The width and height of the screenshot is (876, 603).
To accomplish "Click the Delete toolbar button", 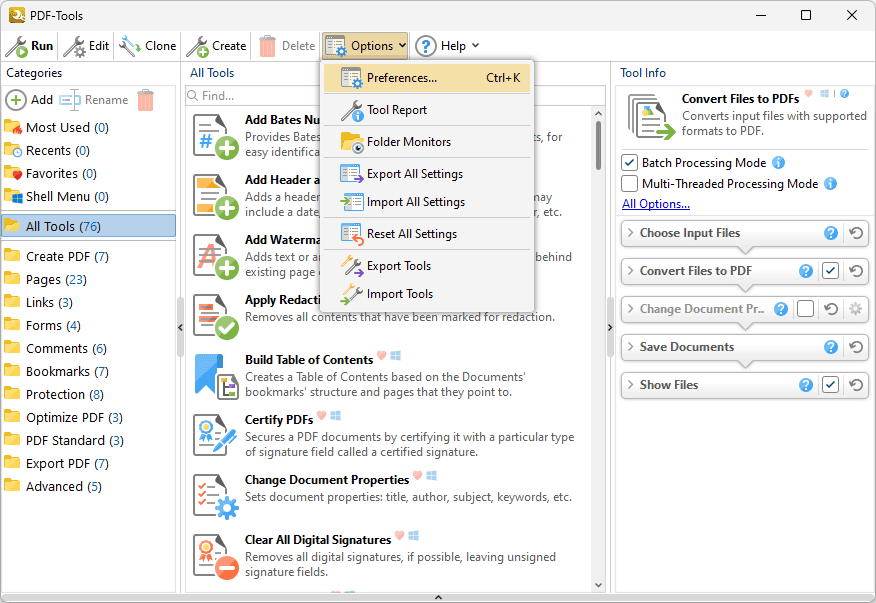I will [287, 46].
